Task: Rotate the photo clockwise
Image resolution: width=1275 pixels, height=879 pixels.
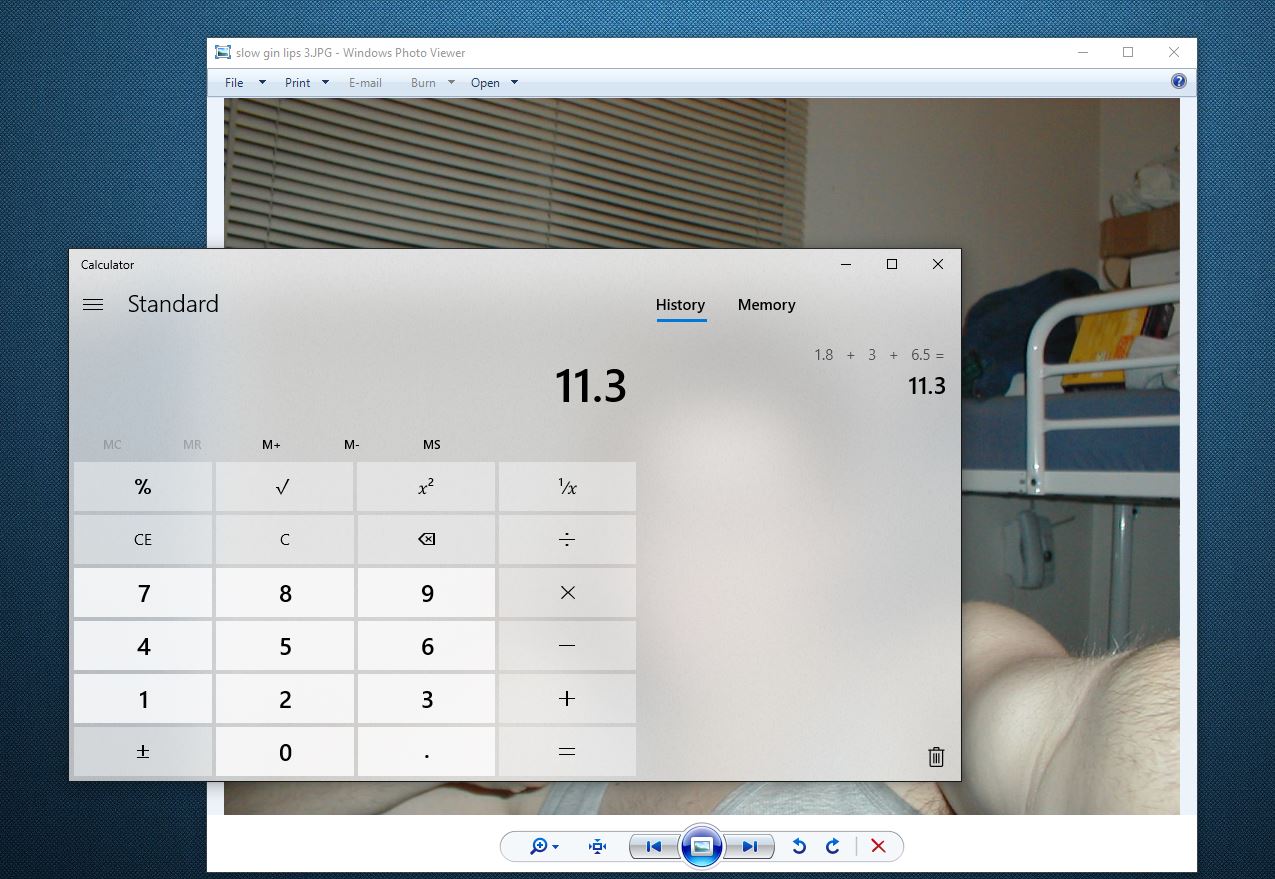Action: coord(832,846)
